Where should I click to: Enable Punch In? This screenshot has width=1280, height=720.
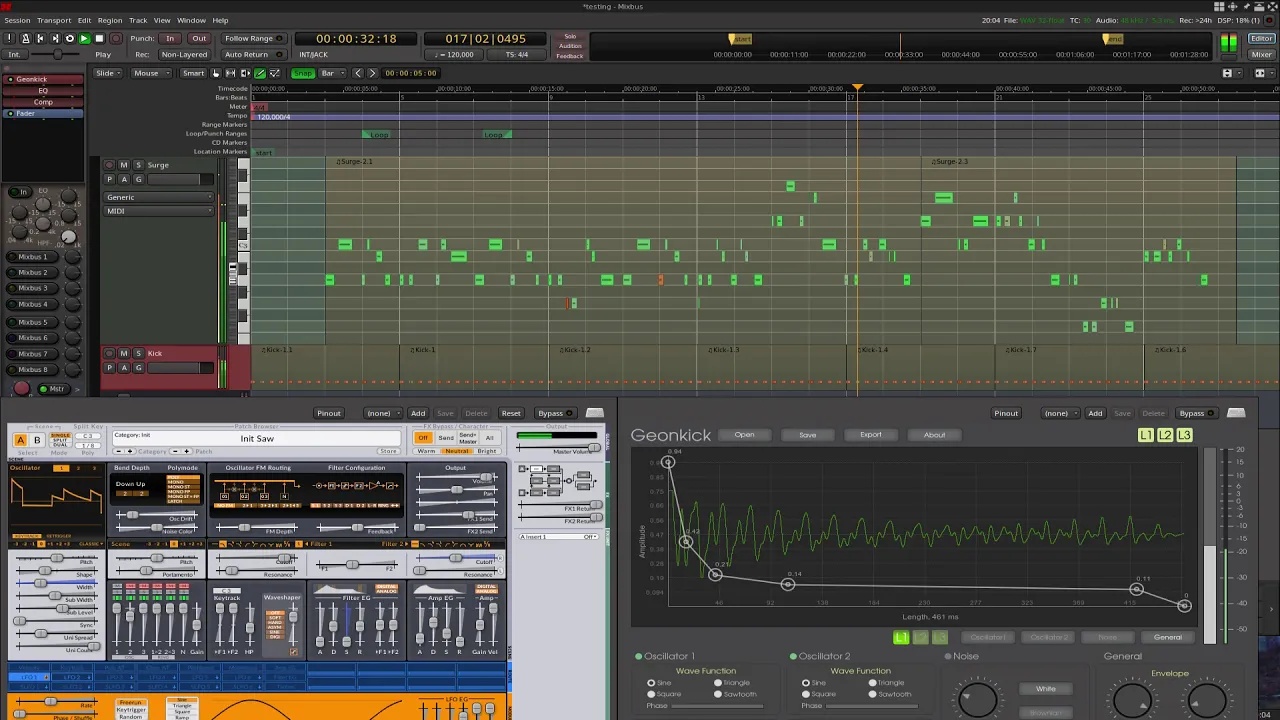(x=170, y=38)
